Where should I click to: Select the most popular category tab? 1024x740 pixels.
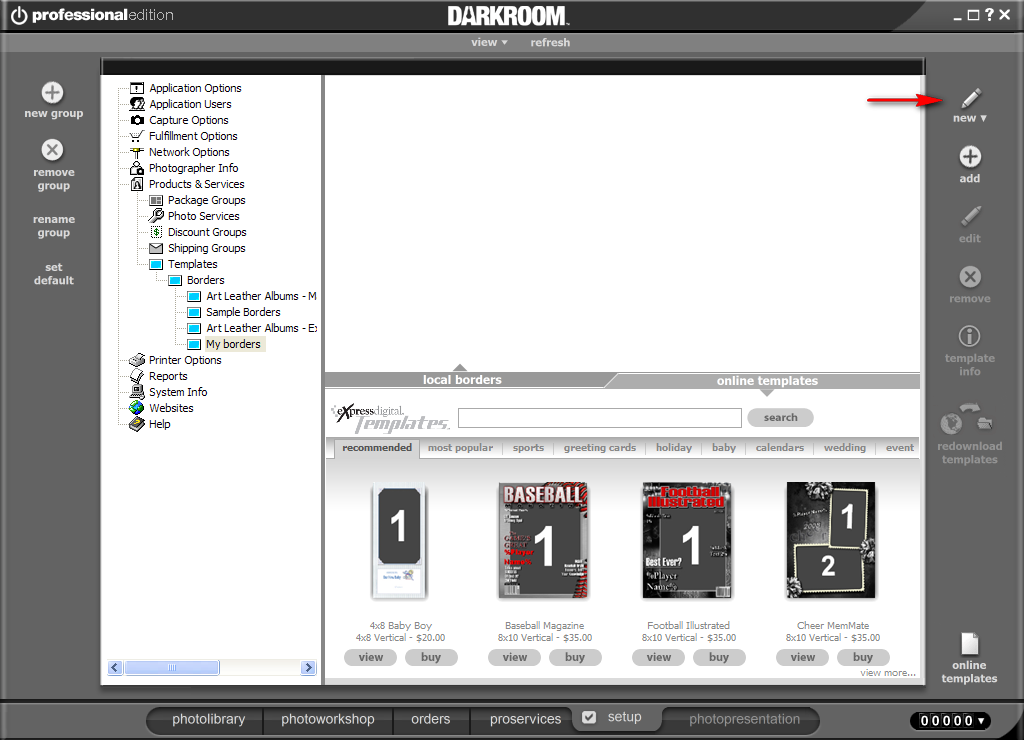460,447
